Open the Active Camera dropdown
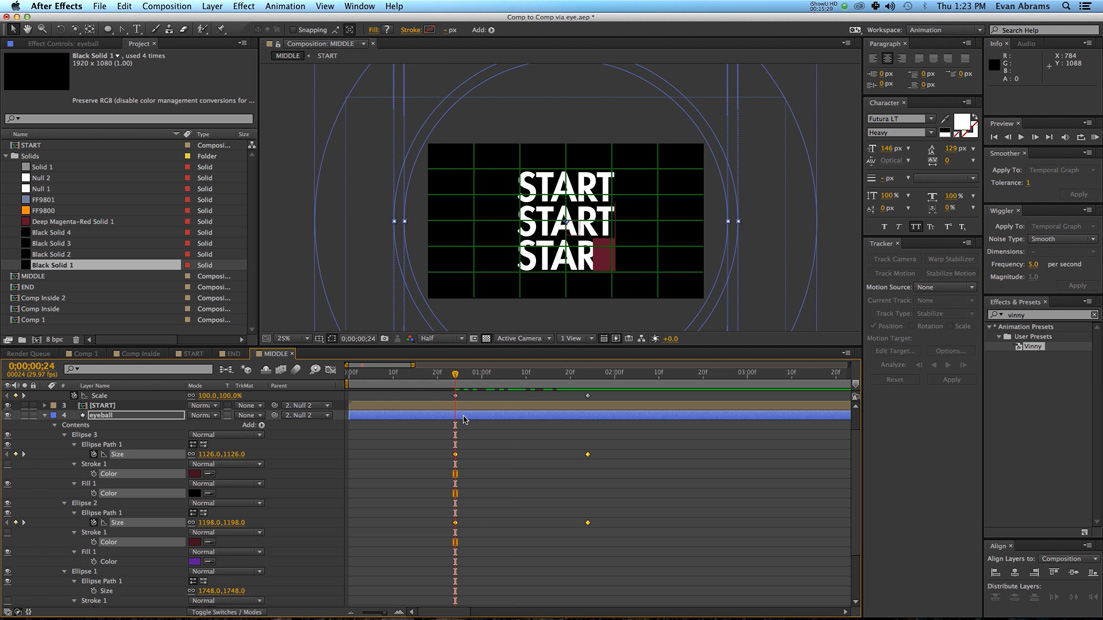This screenshot has height=620, width=1103. click(524, 339)
